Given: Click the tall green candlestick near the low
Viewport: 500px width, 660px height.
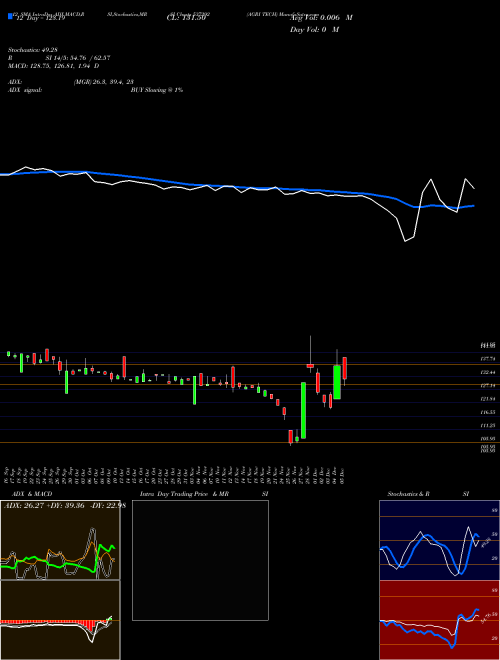Looking at the screenshot, I should pyautogui.click(x=303, y=410).
